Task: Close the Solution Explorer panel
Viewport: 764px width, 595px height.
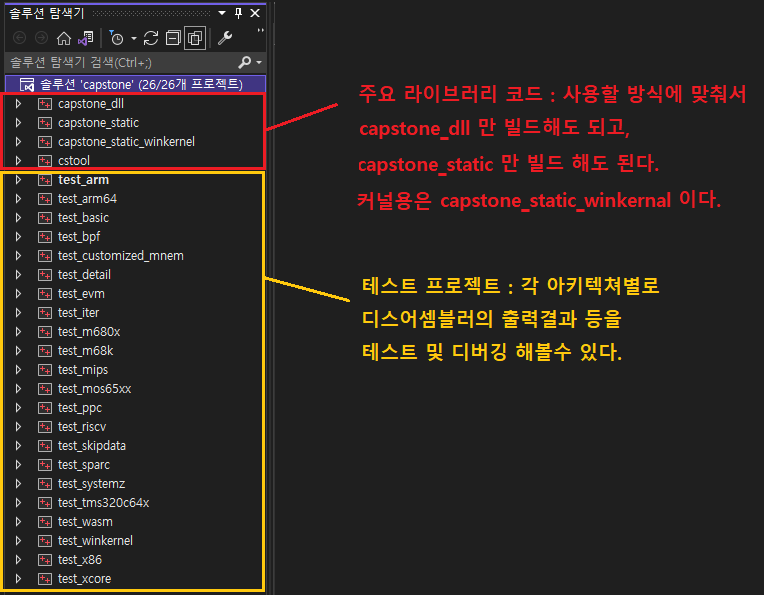Action: pyautogui.click(x=255, y=13)
